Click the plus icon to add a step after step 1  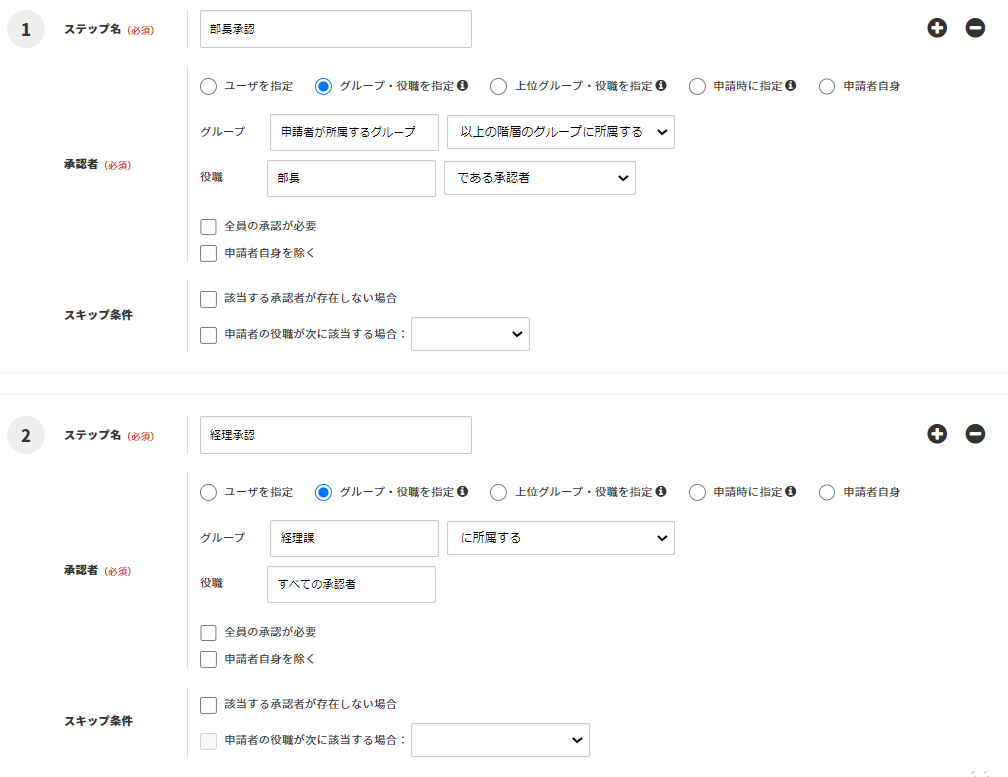pos(937,28)
